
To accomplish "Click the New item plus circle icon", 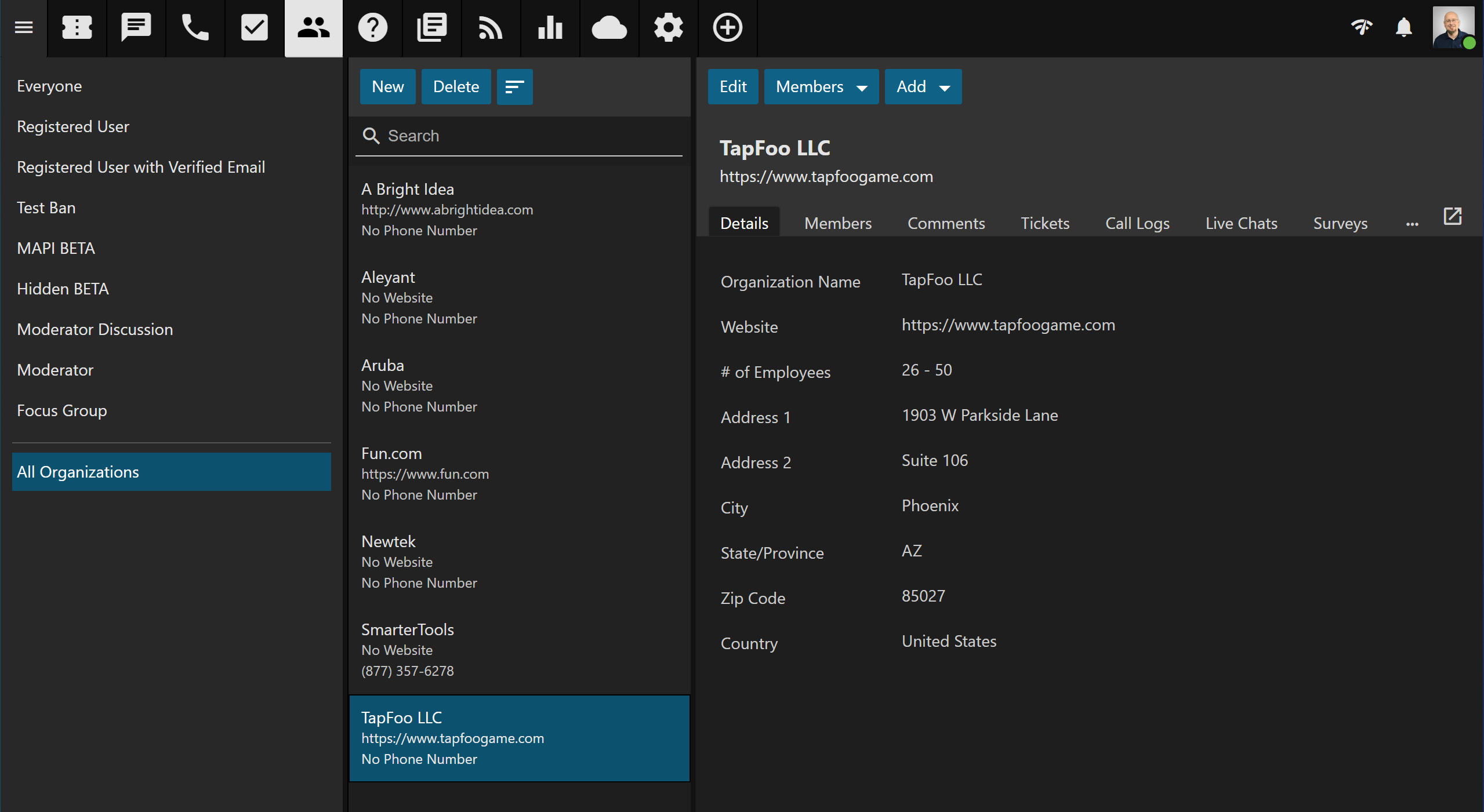I will coord(728,28).
